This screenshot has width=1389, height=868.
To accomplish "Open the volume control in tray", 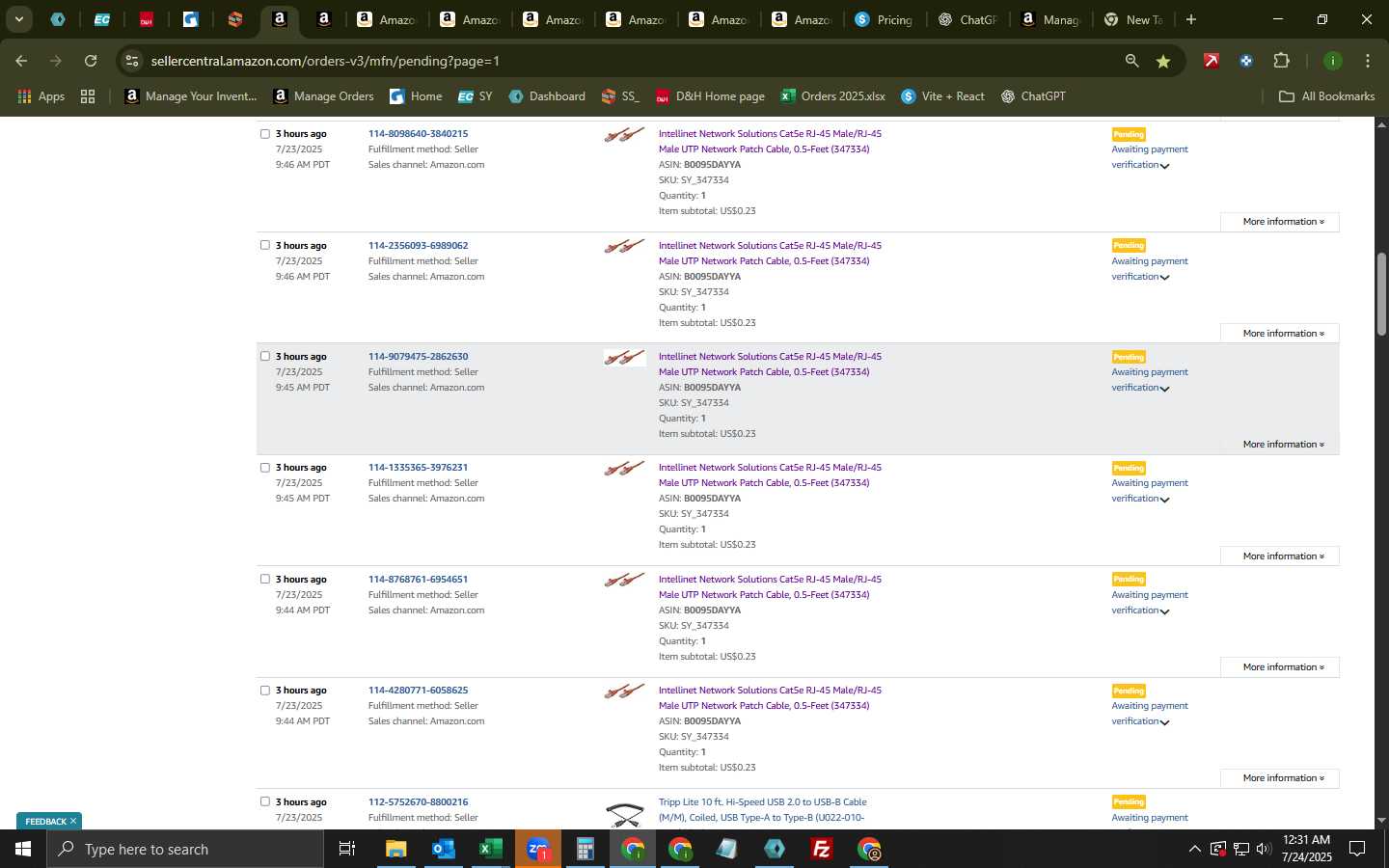I will [x=1264, y=849].
